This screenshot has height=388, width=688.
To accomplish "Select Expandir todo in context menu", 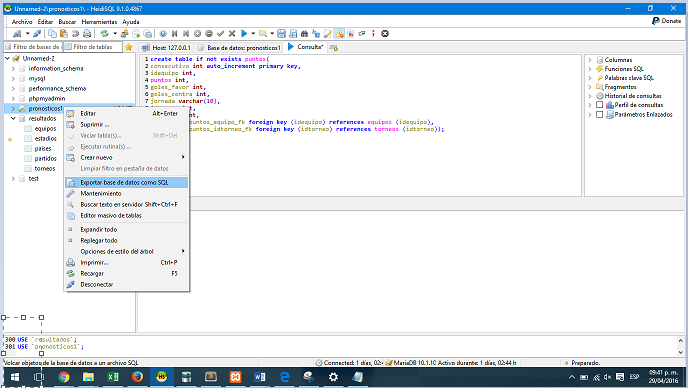I will [126, 230].
